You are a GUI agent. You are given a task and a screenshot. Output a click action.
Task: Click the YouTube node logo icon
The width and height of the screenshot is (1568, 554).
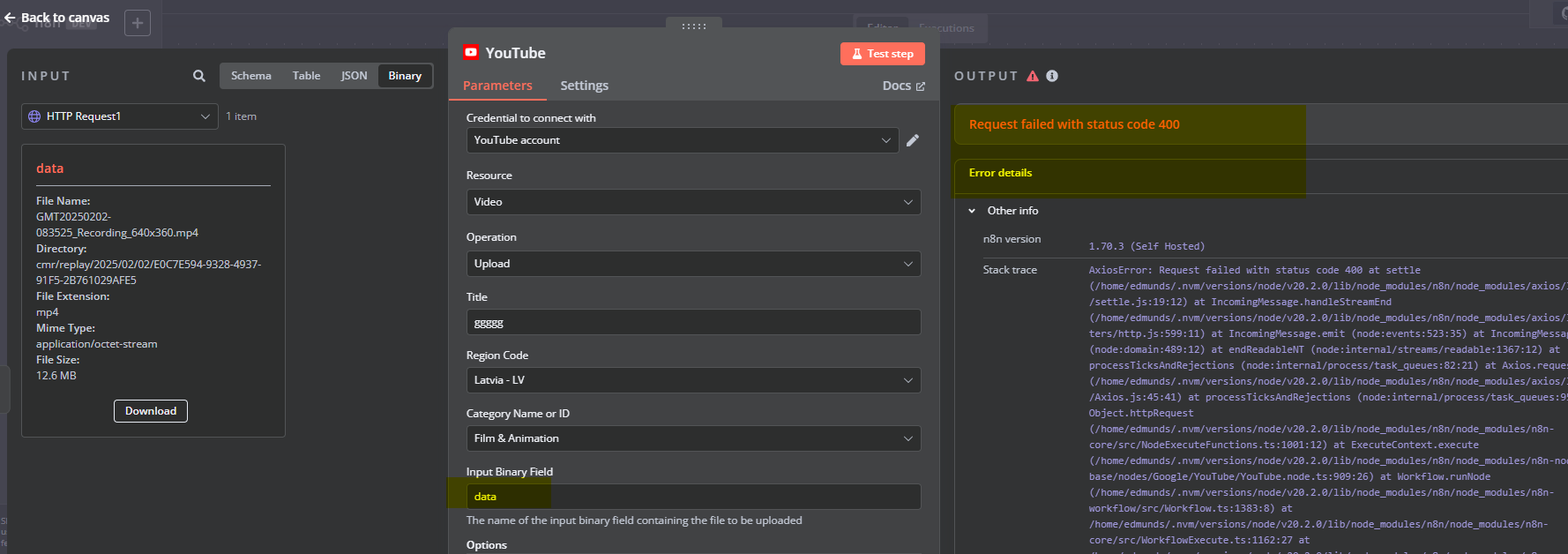click(471, 52)
